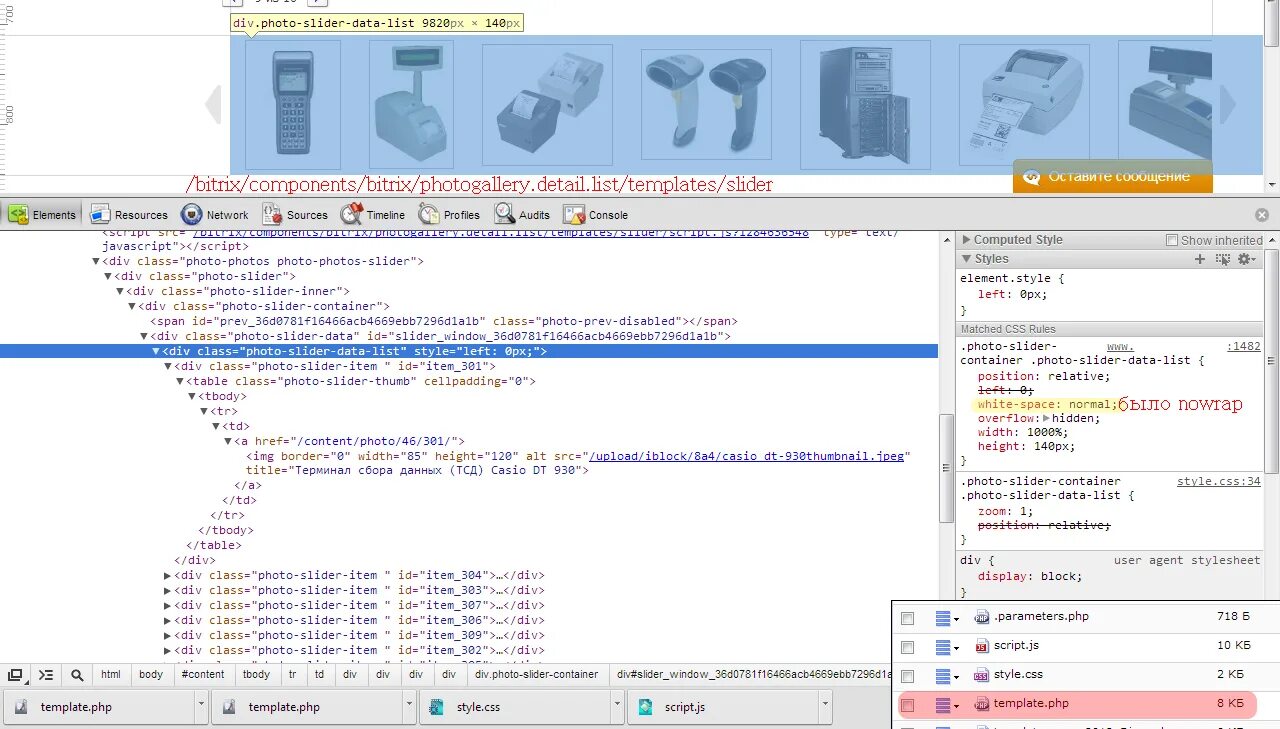Click the Casio data terminal product thumbnail

[293, 105]
